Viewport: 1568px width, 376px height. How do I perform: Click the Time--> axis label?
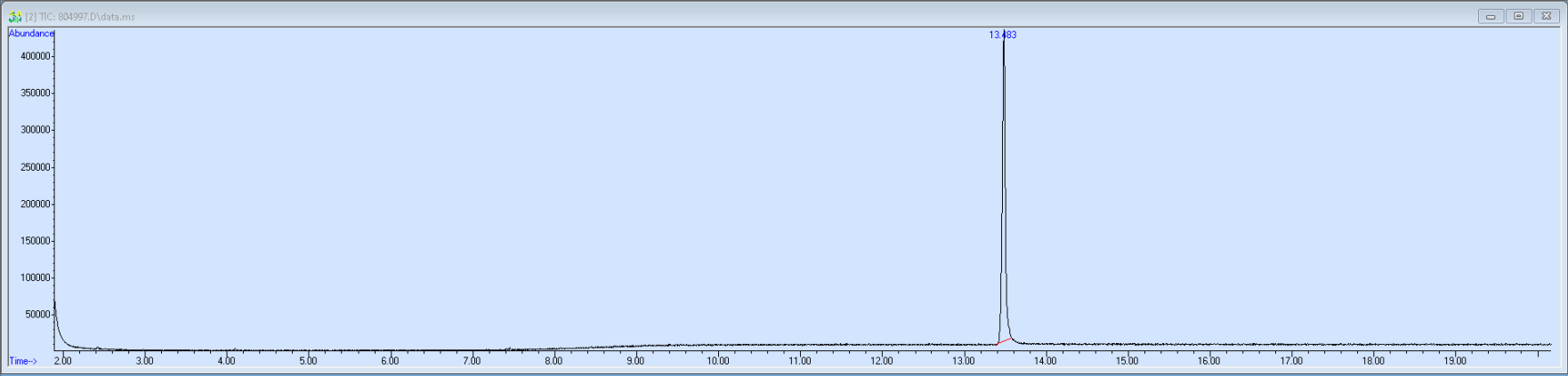23,361
